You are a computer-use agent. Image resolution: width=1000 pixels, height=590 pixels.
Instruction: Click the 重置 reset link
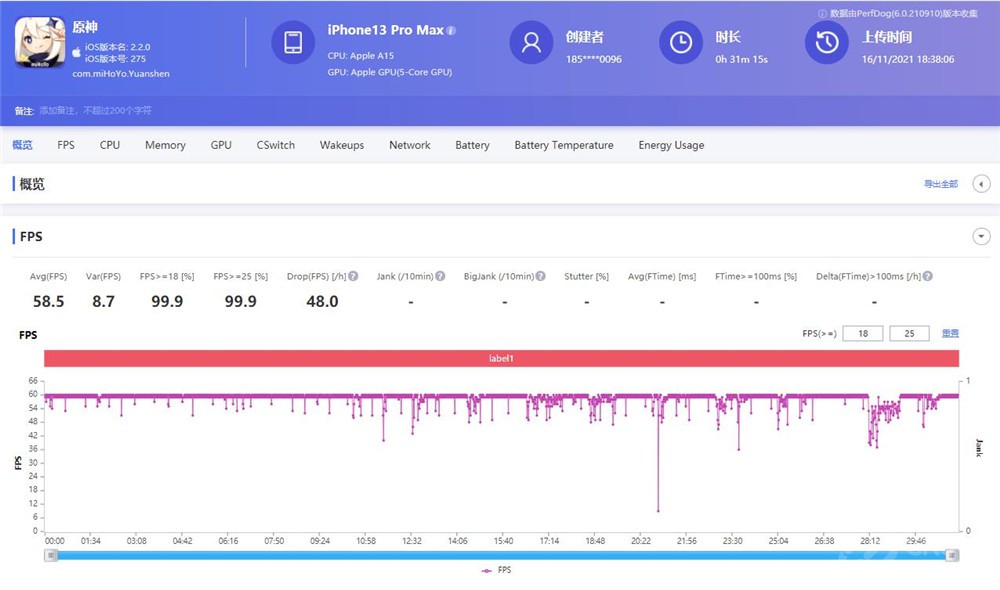[x=950, y=333]
